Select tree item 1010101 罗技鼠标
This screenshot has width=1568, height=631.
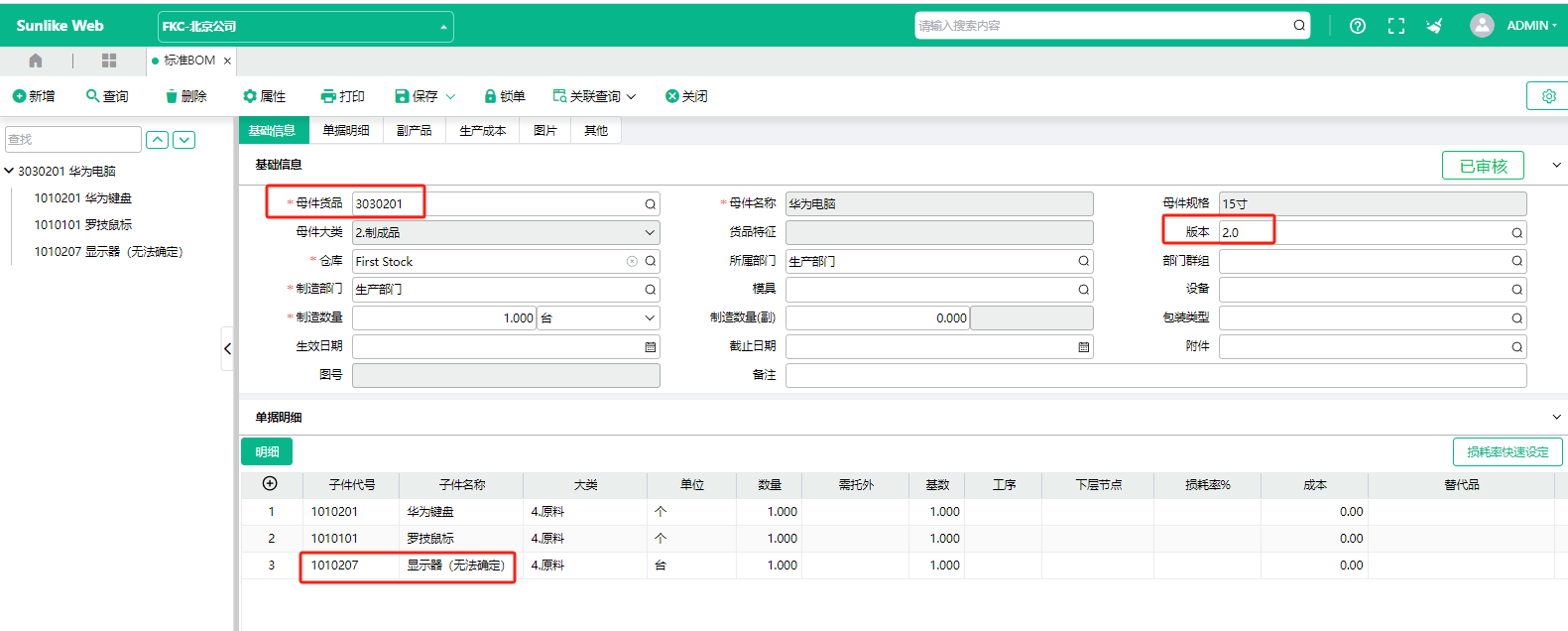[x=83, y=225]
